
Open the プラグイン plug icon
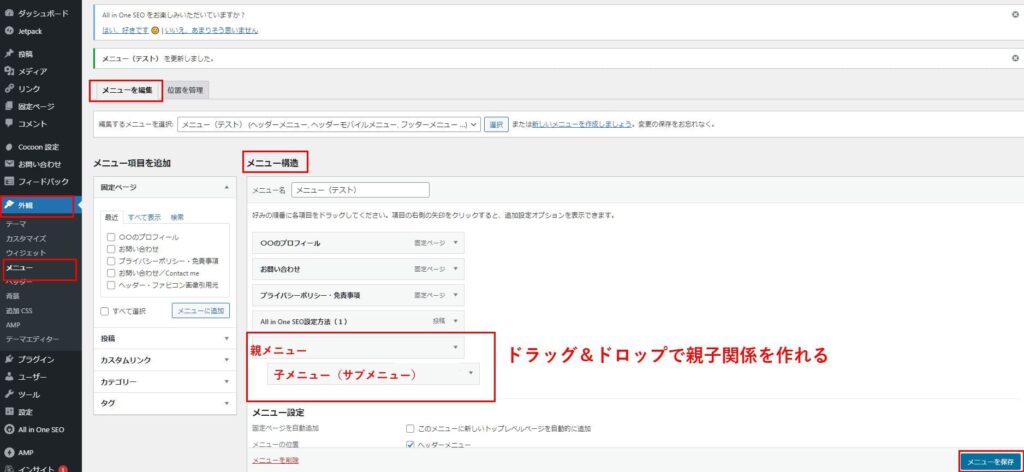click(x=9, y=359)
